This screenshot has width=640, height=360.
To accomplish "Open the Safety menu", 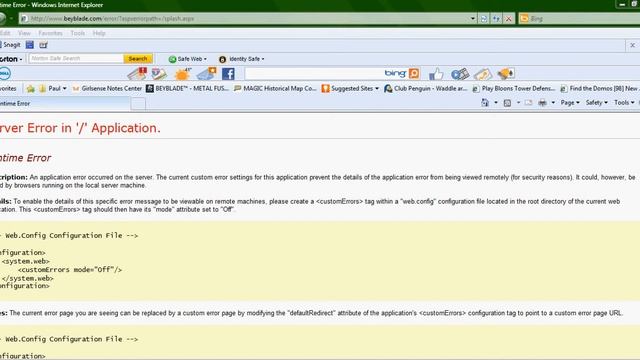I will (x=596, y=102).
